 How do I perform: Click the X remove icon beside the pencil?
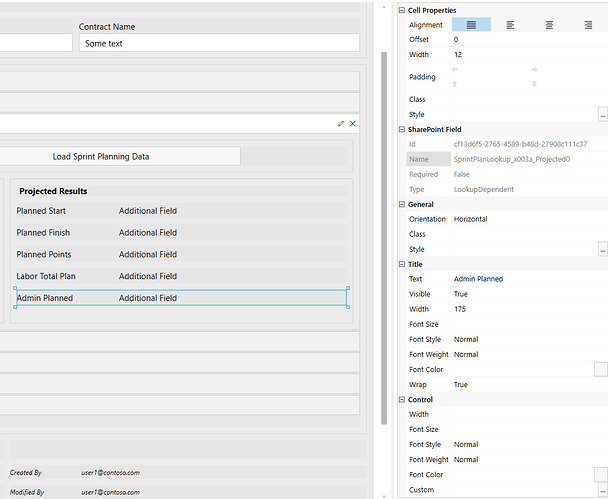click(352, 124)
